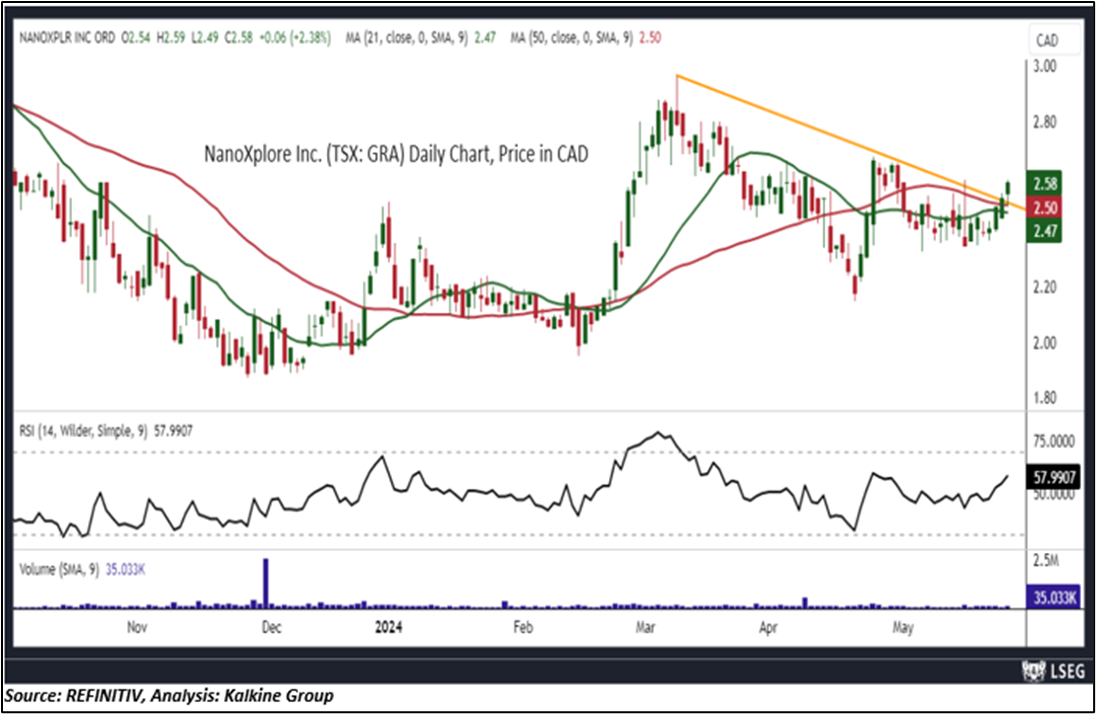Image resolution: width=1096 pixels, height=714 pixels.
Task: Click the Feb date label on time axis
Action: (523, 627)
